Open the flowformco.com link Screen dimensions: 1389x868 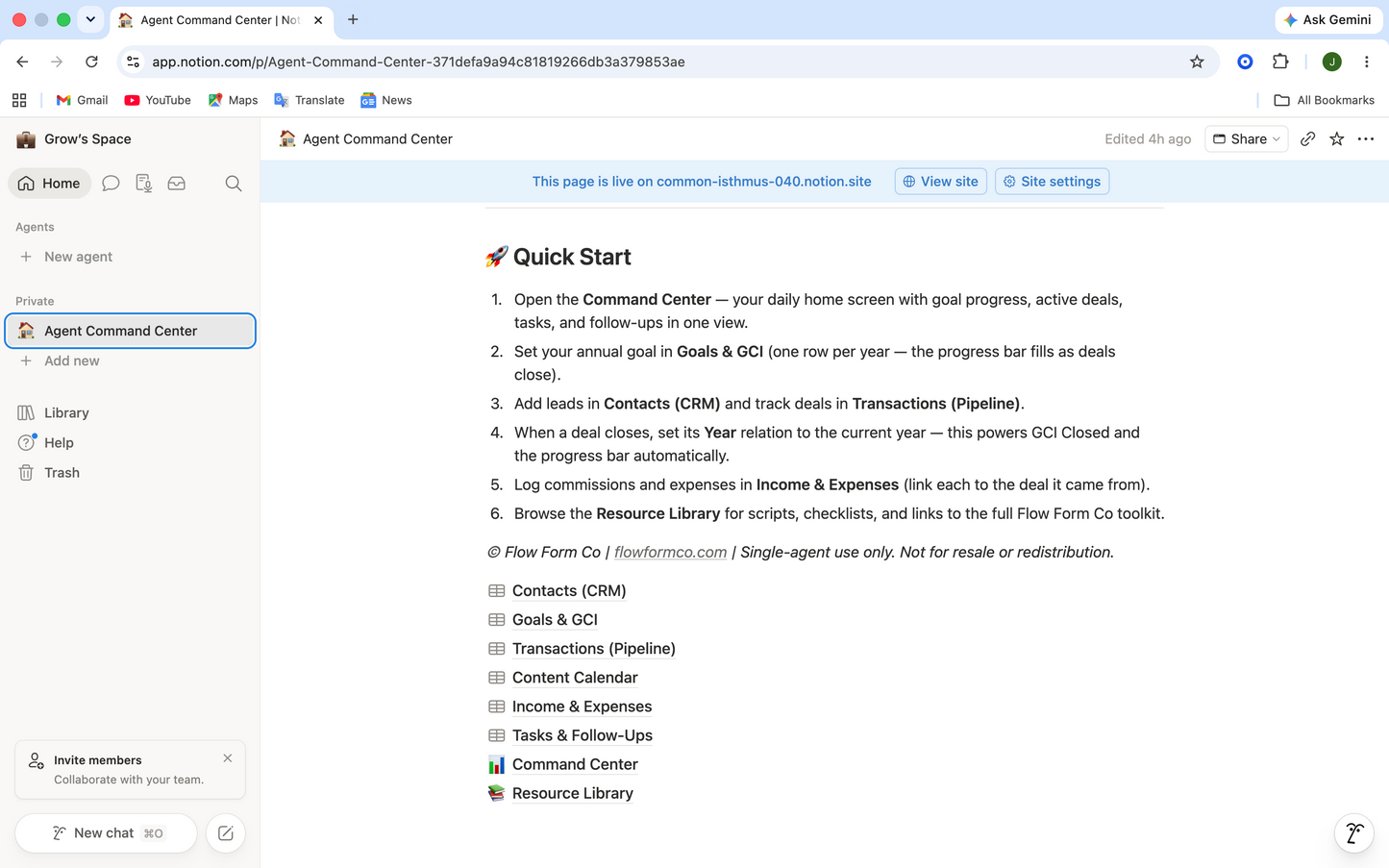coord(670,552)
